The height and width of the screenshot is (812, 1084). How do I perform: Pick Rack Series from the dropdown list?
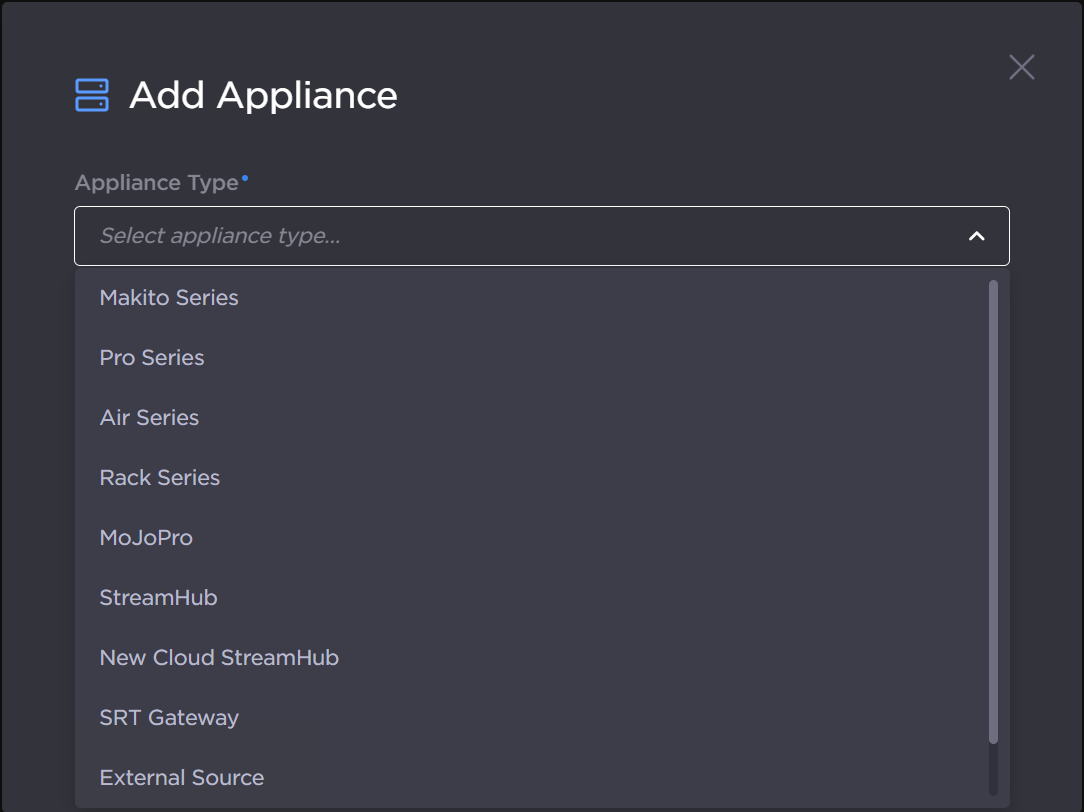pyautogui.click(x=159, y=477)
